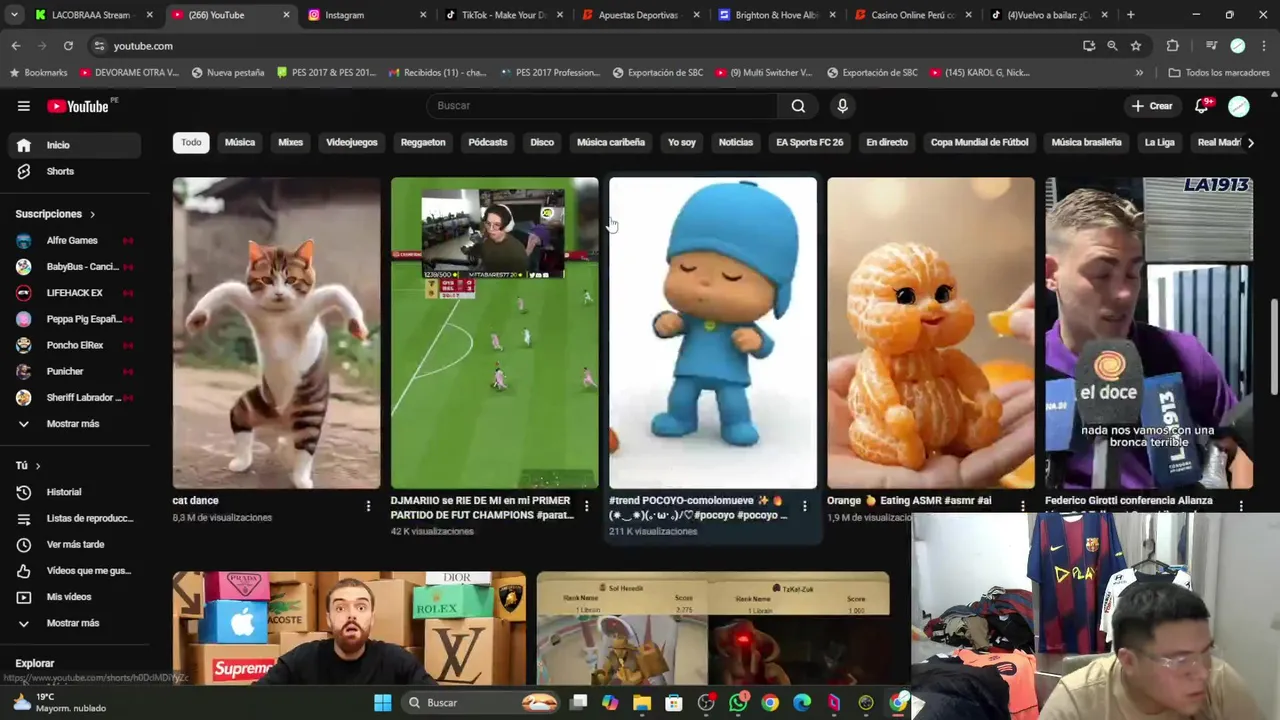
Task: Bookmark this page with the star
Action: point(1136,46)
